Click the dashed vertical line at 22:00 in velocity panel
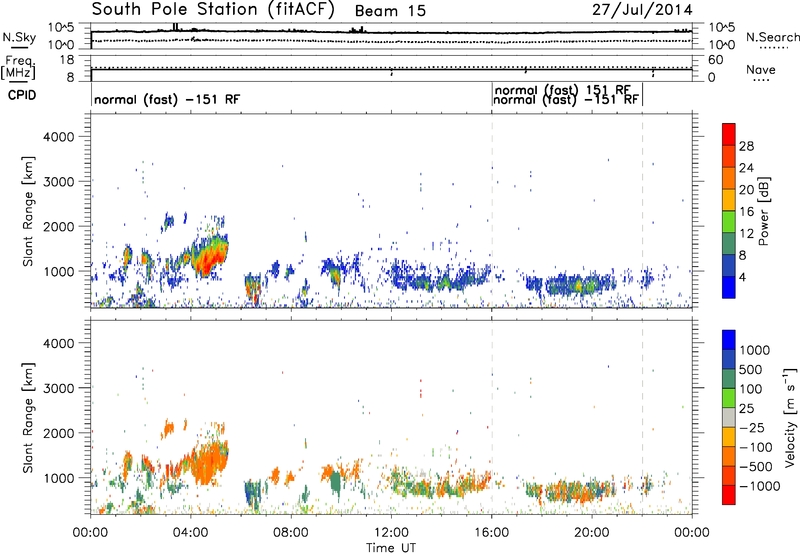Screen dimensions: 800x554 642,417
